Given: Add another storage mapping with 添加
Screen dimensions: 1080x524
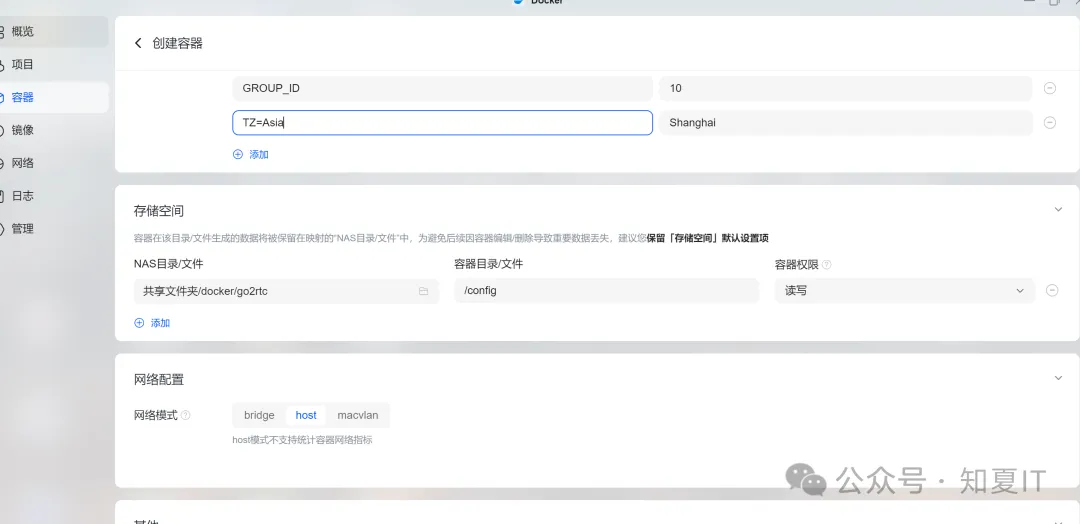Looking at the screenshot, I should (152, 323).
